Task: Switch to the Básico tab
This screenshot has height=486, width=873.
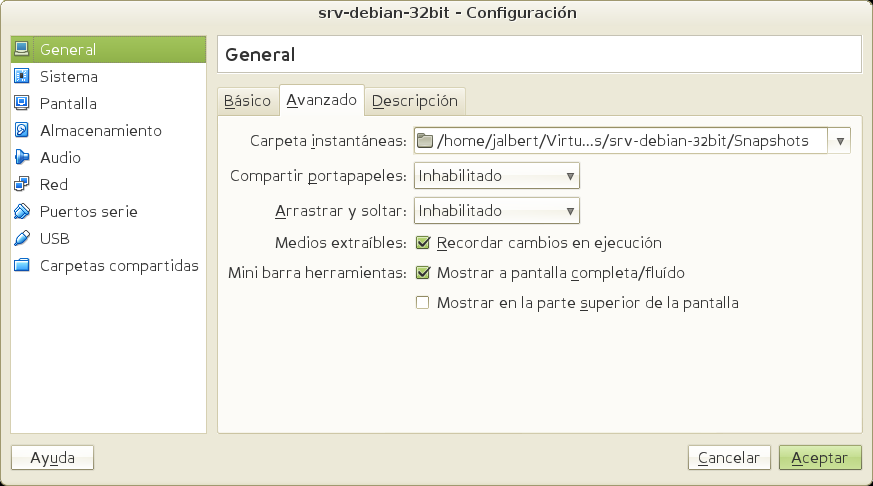Action: point(247,101)
